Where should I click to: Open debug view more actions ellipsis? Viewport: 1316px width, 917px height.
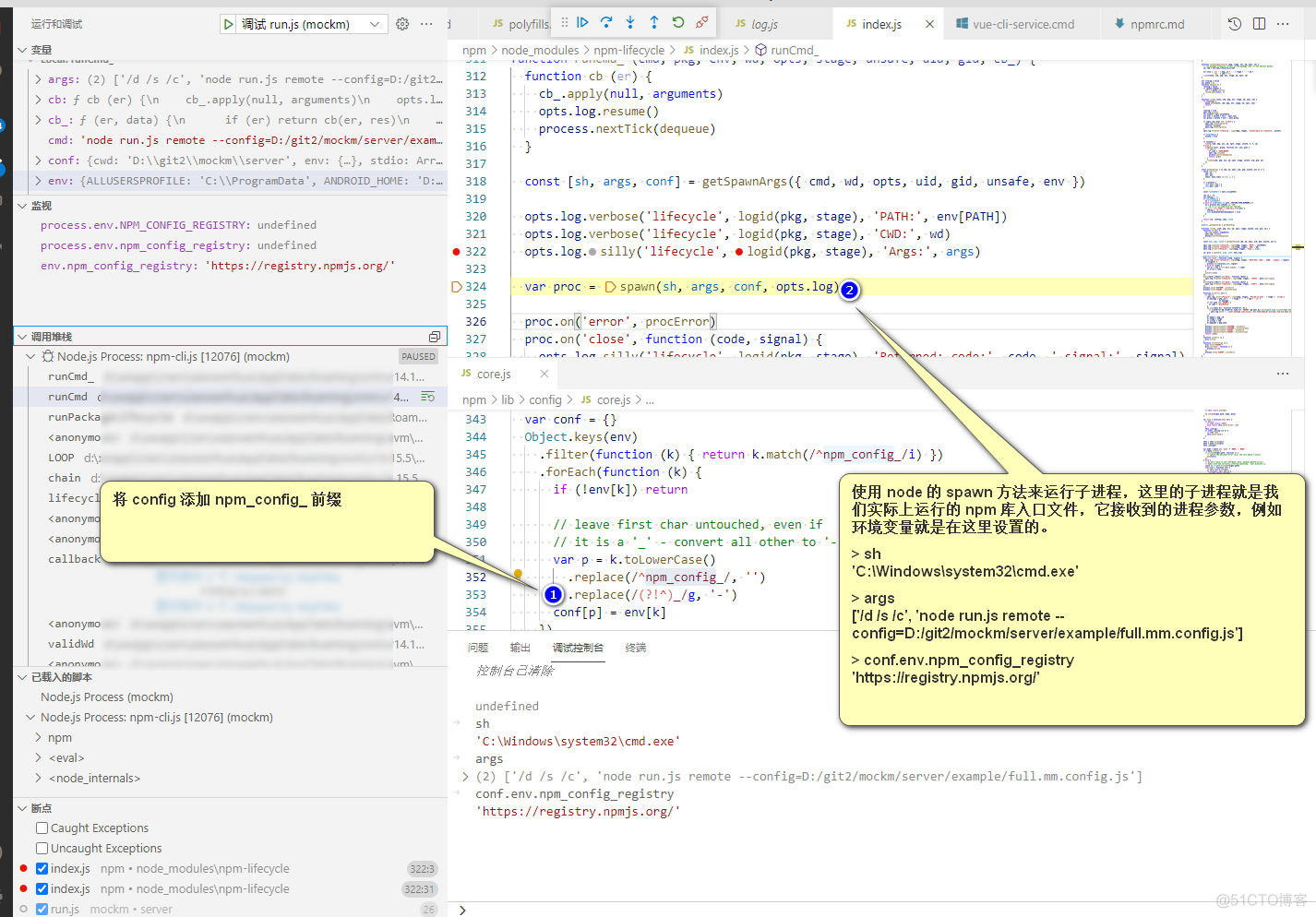pyautogui.click(x=426, y=24)
